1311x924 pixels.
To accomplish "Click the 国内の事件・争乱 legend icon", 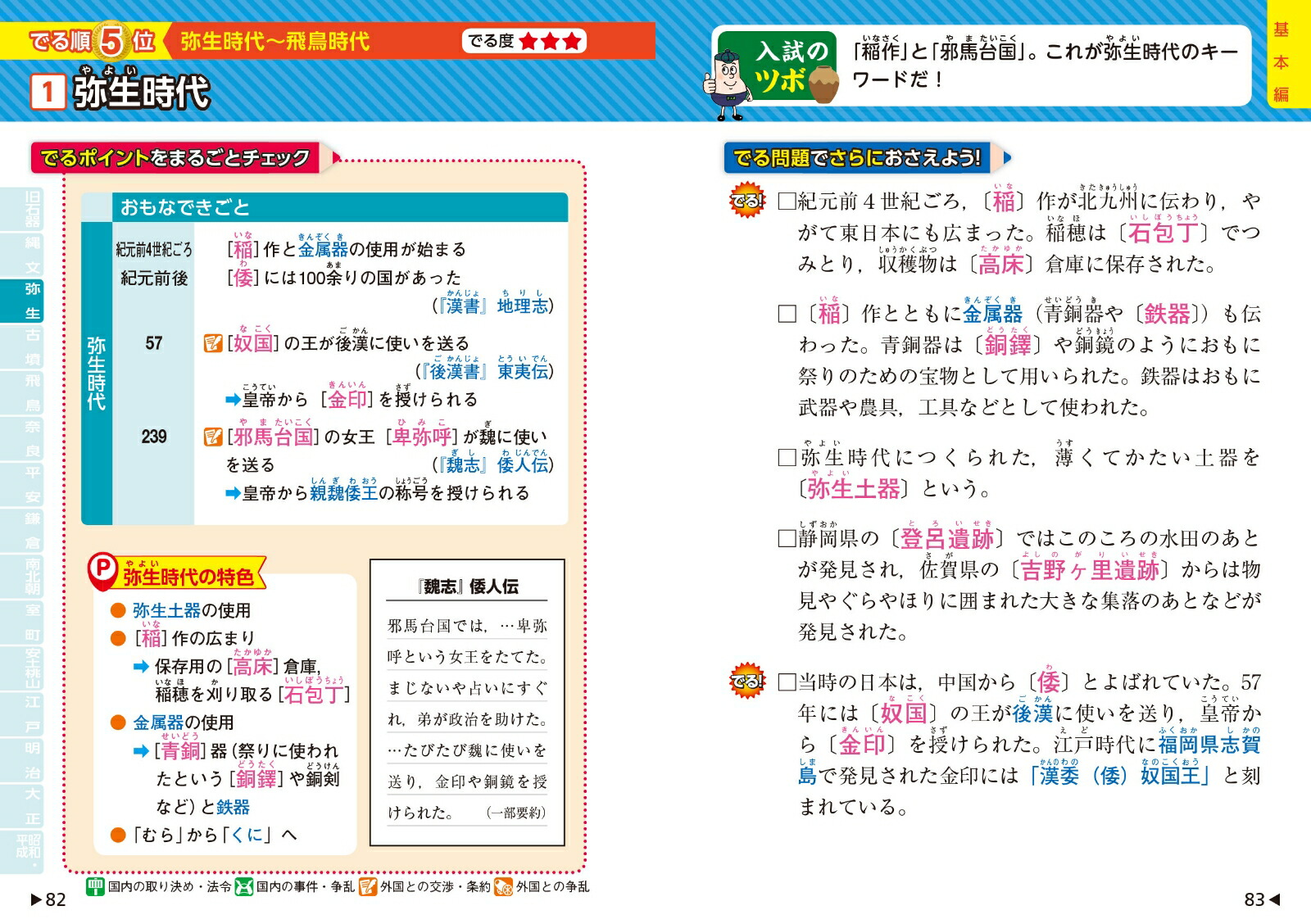I will [x=244, y=886].
